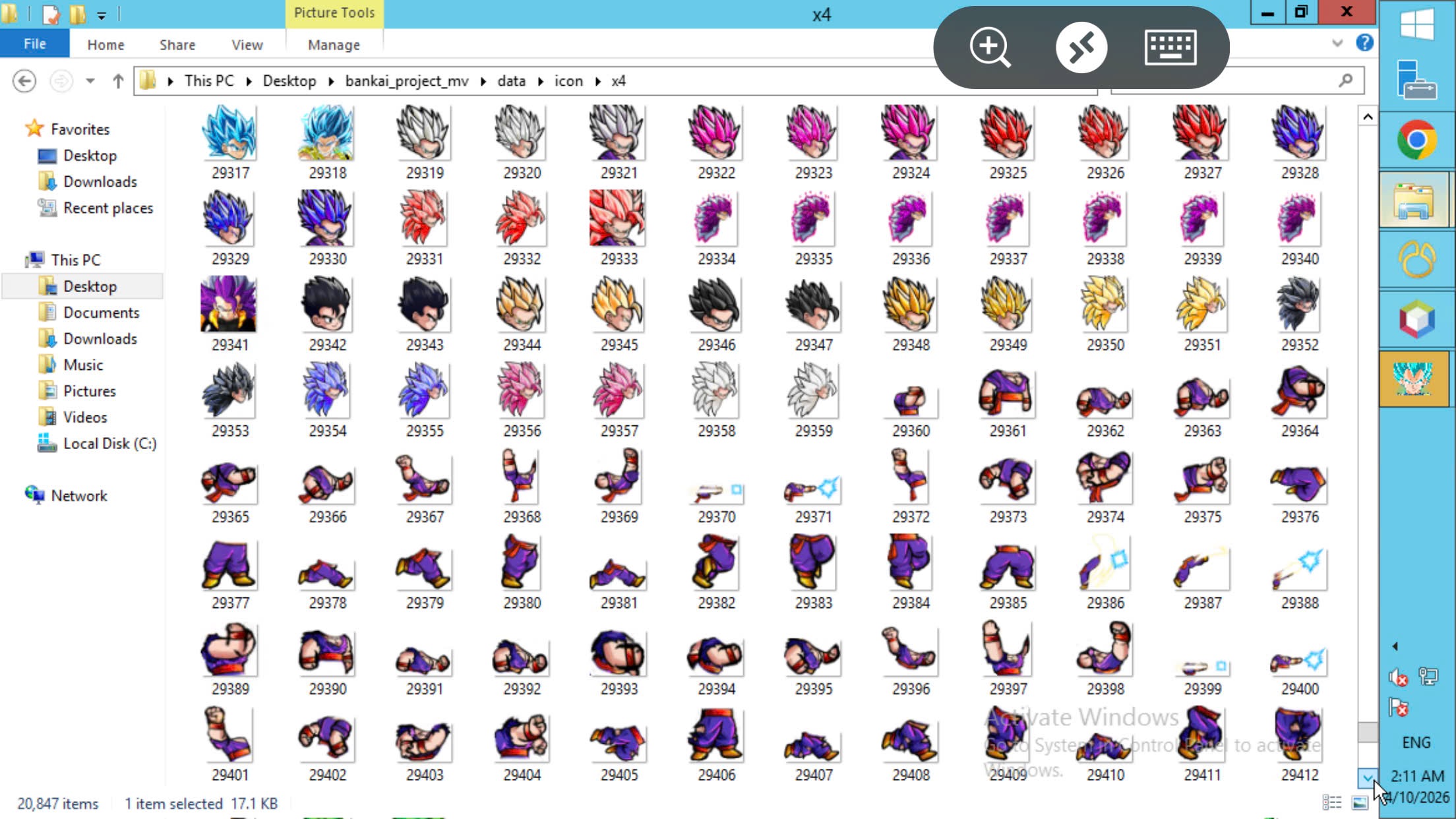Screen dimensions: 1456x819
Task: Open Music folder in navigation pane
Action: click(x=83, y=365)
